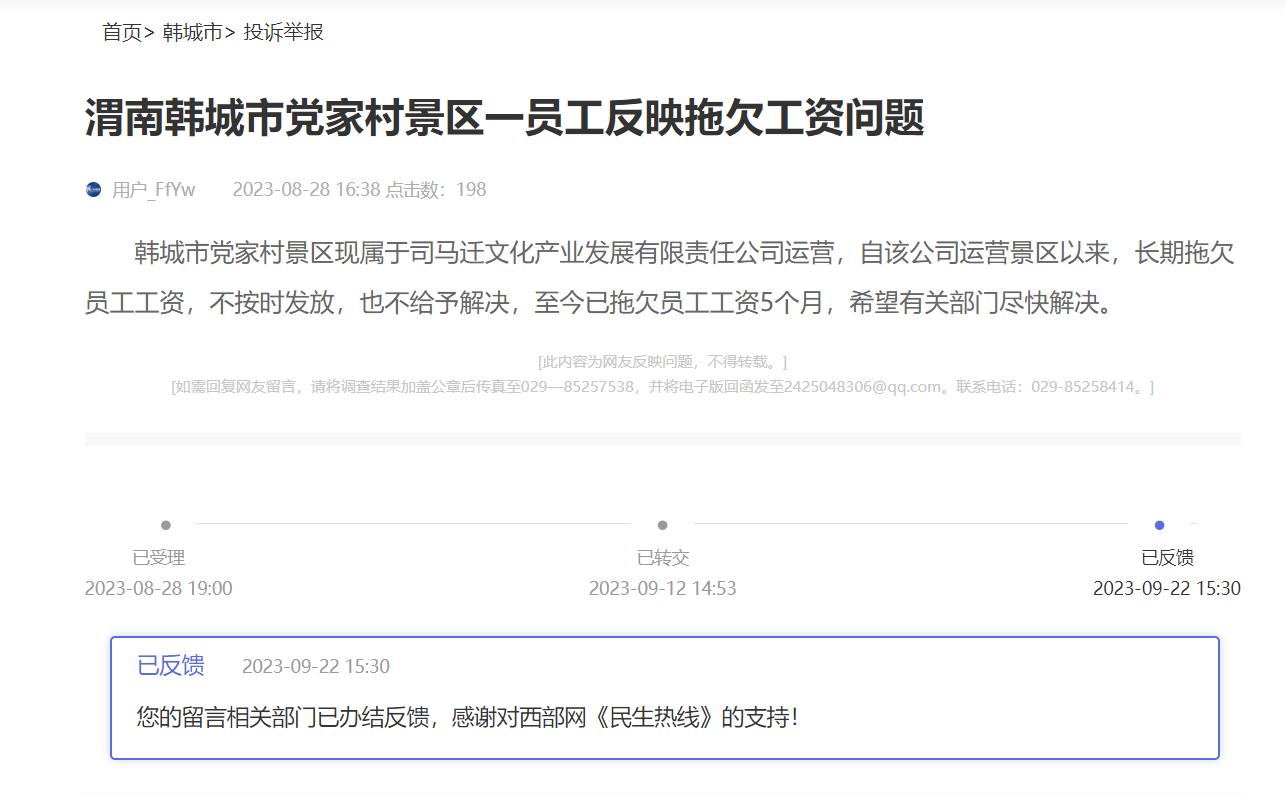Open the username 用户_FfYw

(x=154, y=189)
